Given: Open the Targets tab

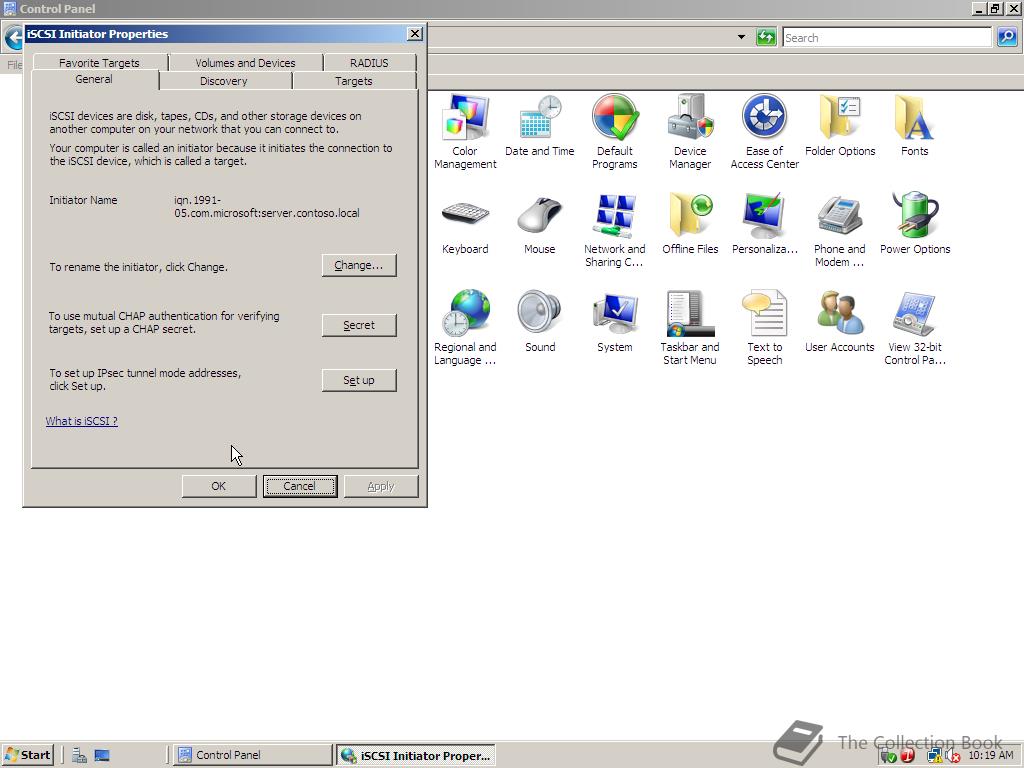Looking at the screenshot, I should pos(354,81).
